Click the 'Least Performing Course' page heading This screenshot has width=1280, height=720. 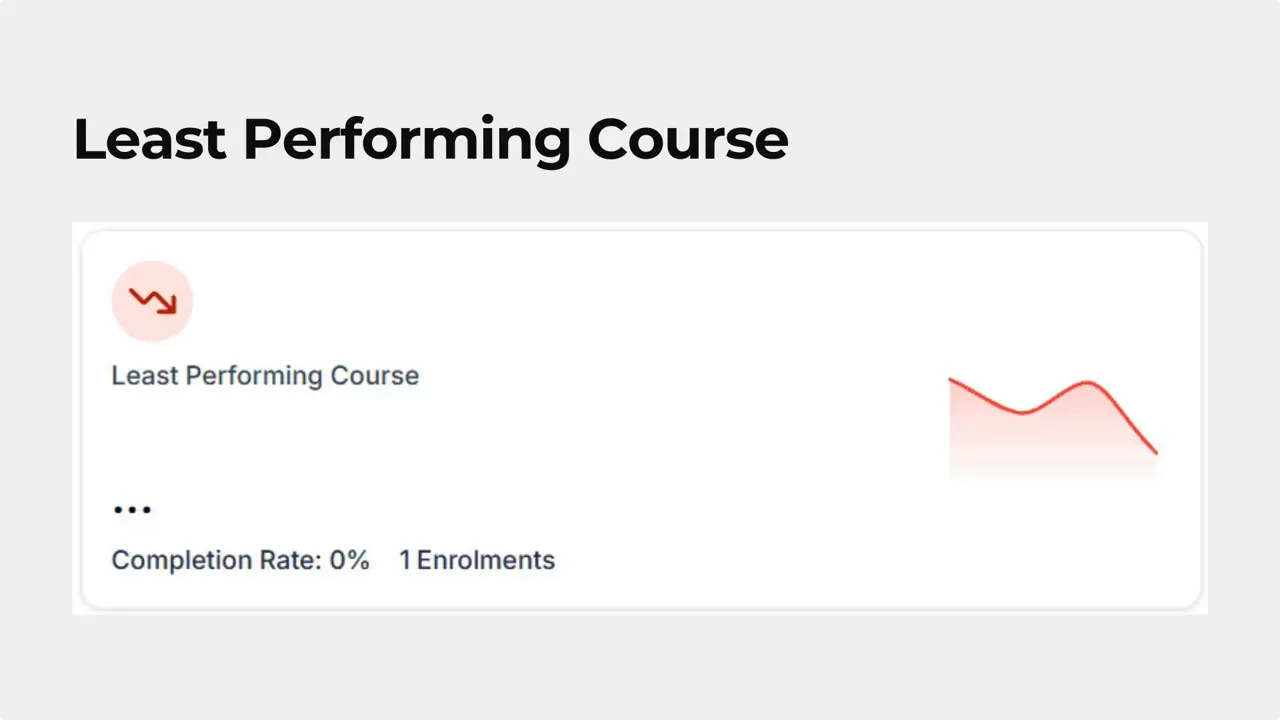[430, 139]
